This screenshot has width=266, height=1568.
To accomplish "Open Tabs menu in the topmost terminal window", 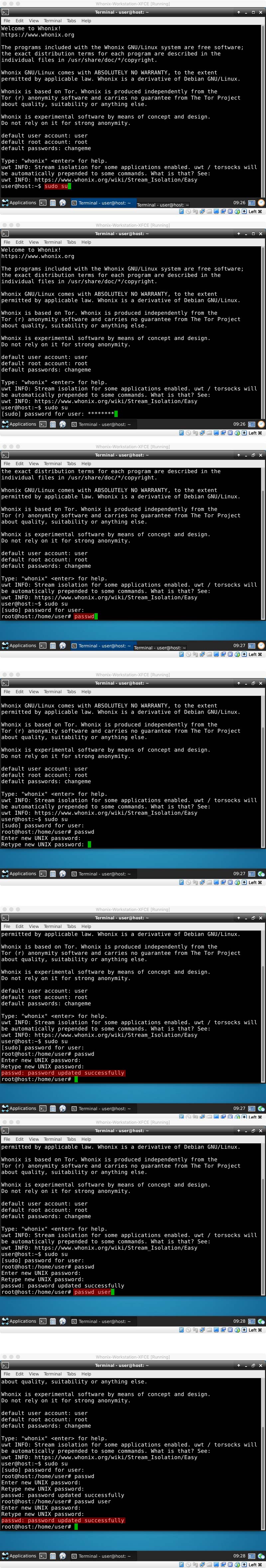I will [71, 21].
